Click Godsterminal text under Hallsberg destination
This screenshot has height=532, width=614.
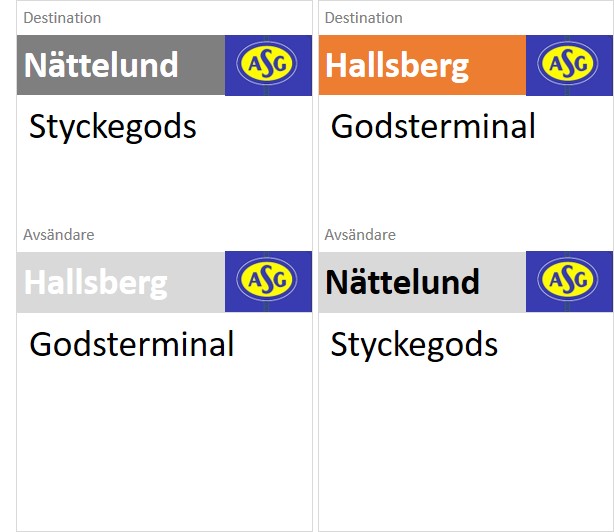click(x=433, y=126)
